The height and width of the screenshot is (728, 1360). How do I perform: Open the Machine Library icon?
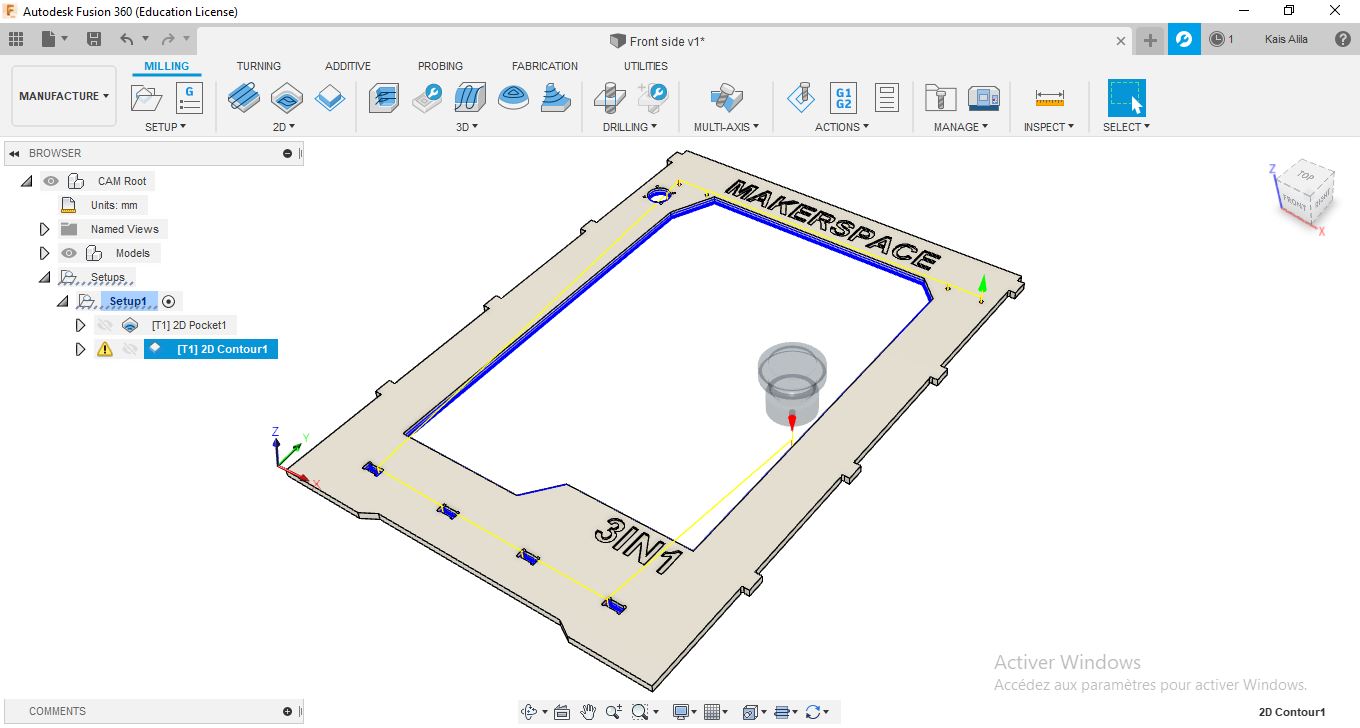[x=984, y=98]
